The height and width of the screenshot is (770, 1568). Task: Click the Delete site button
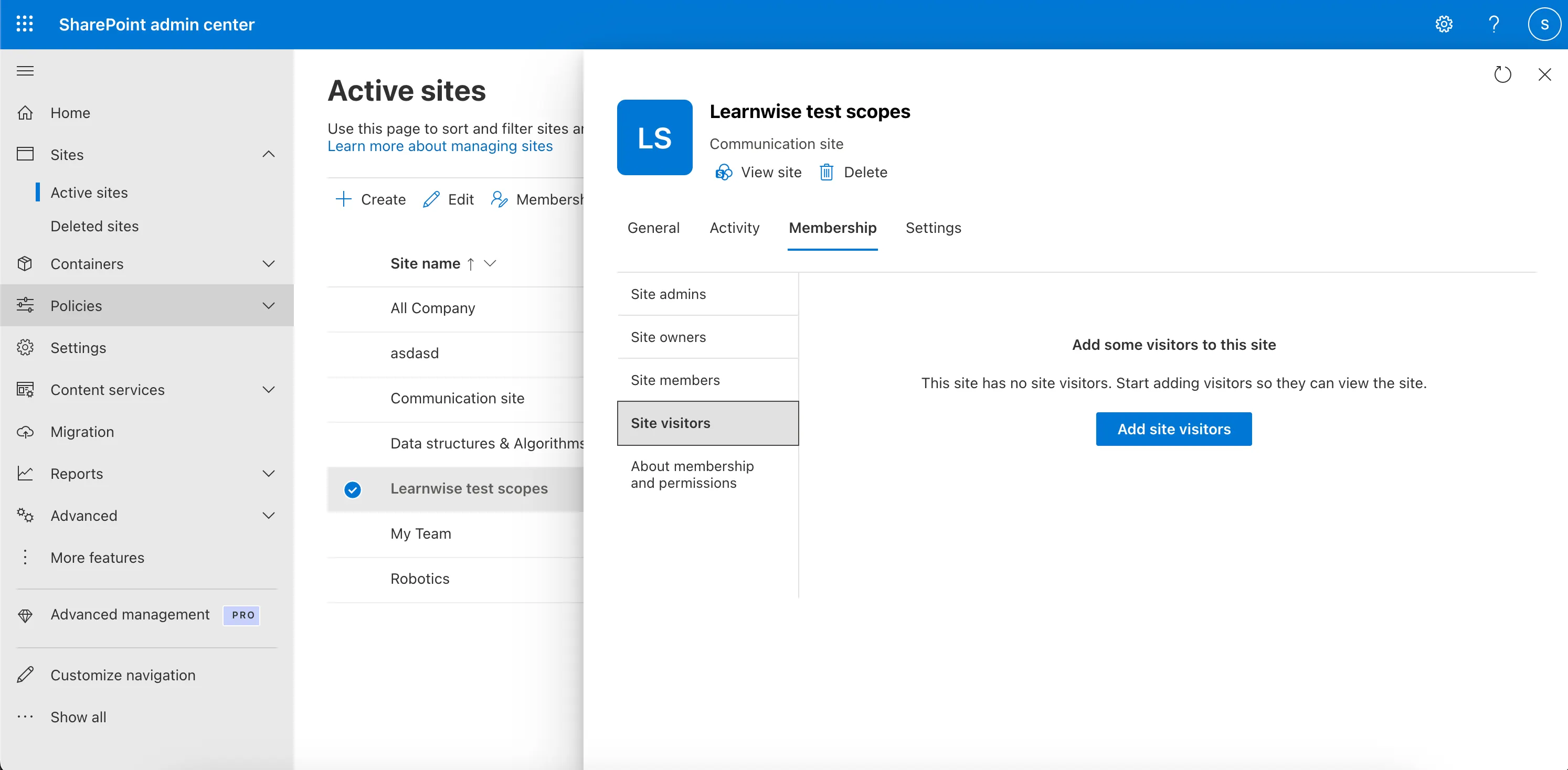coord(853,173)
